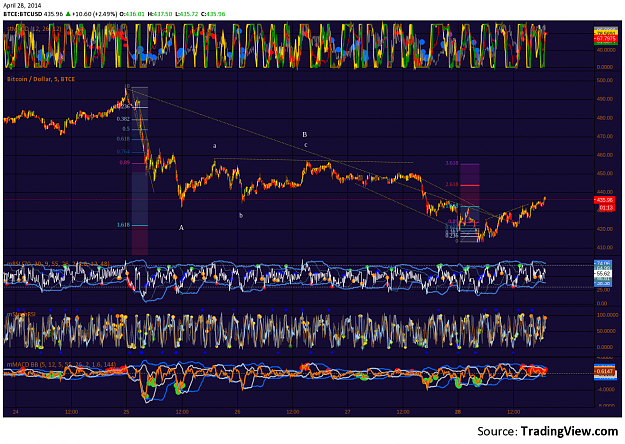
Task: Click the red 435.96 current price tag
Action: pyautogui.click(x=604, y=200)
